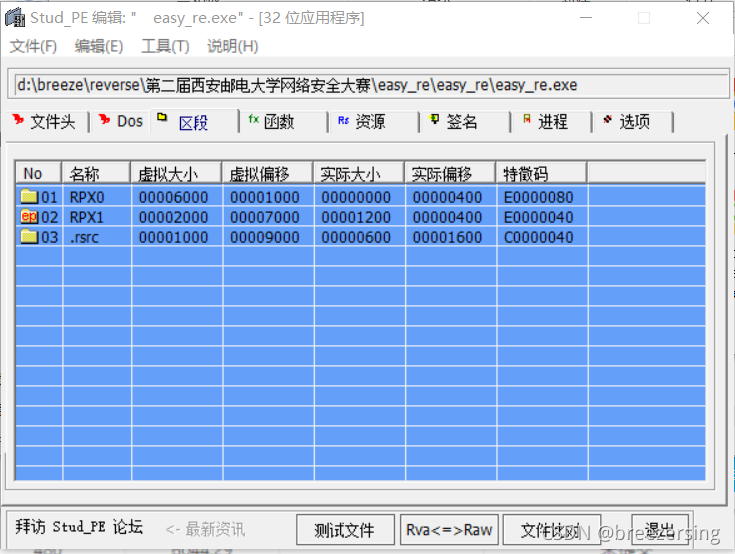The height and width of the screenshot is (554, 735).
Task: Click the ep entry-point icon of section 02
Action: tap(29, 217)
